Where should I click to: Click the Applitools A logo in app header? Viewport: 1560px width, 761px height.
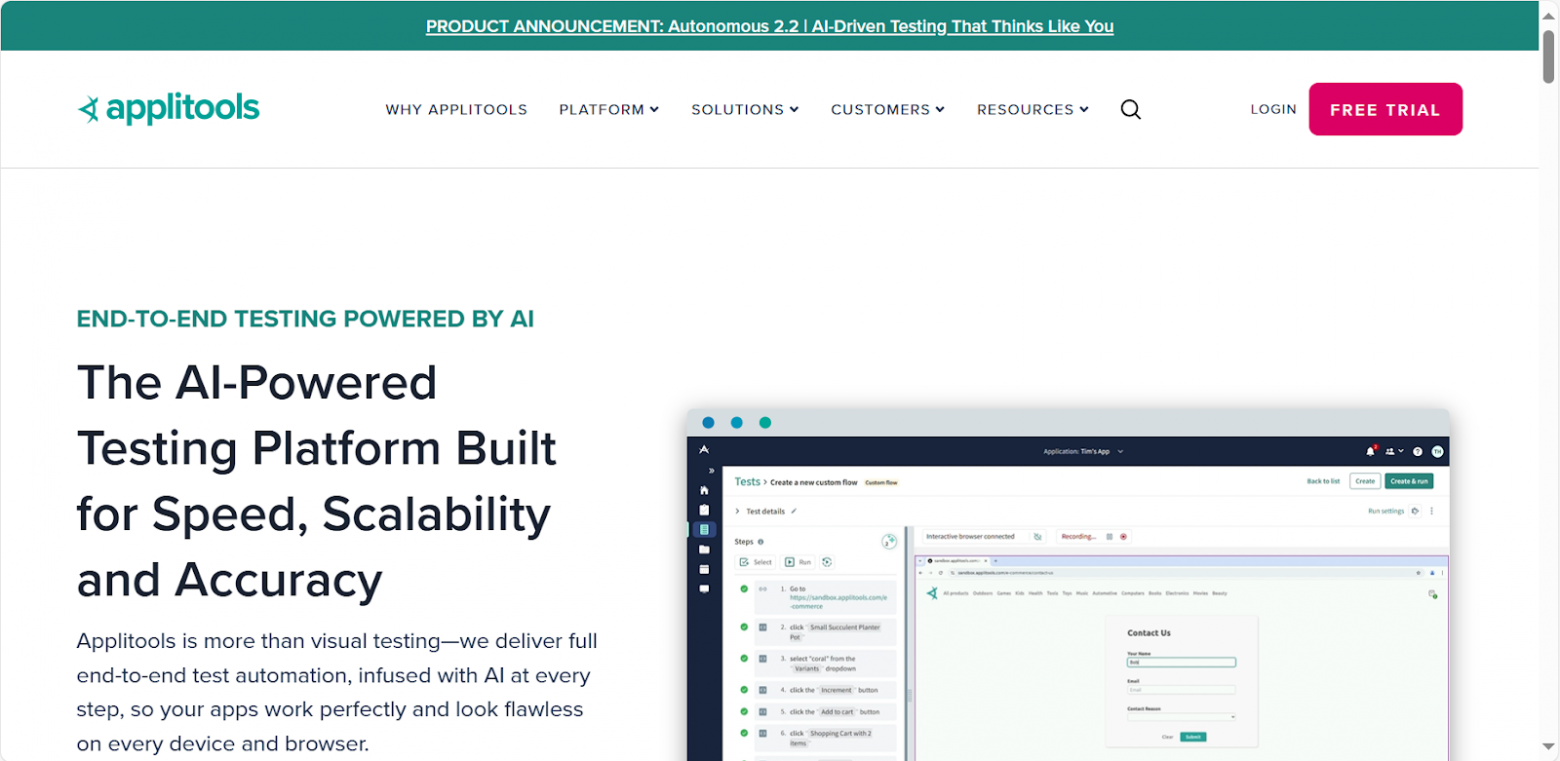(x=704, y=450)
